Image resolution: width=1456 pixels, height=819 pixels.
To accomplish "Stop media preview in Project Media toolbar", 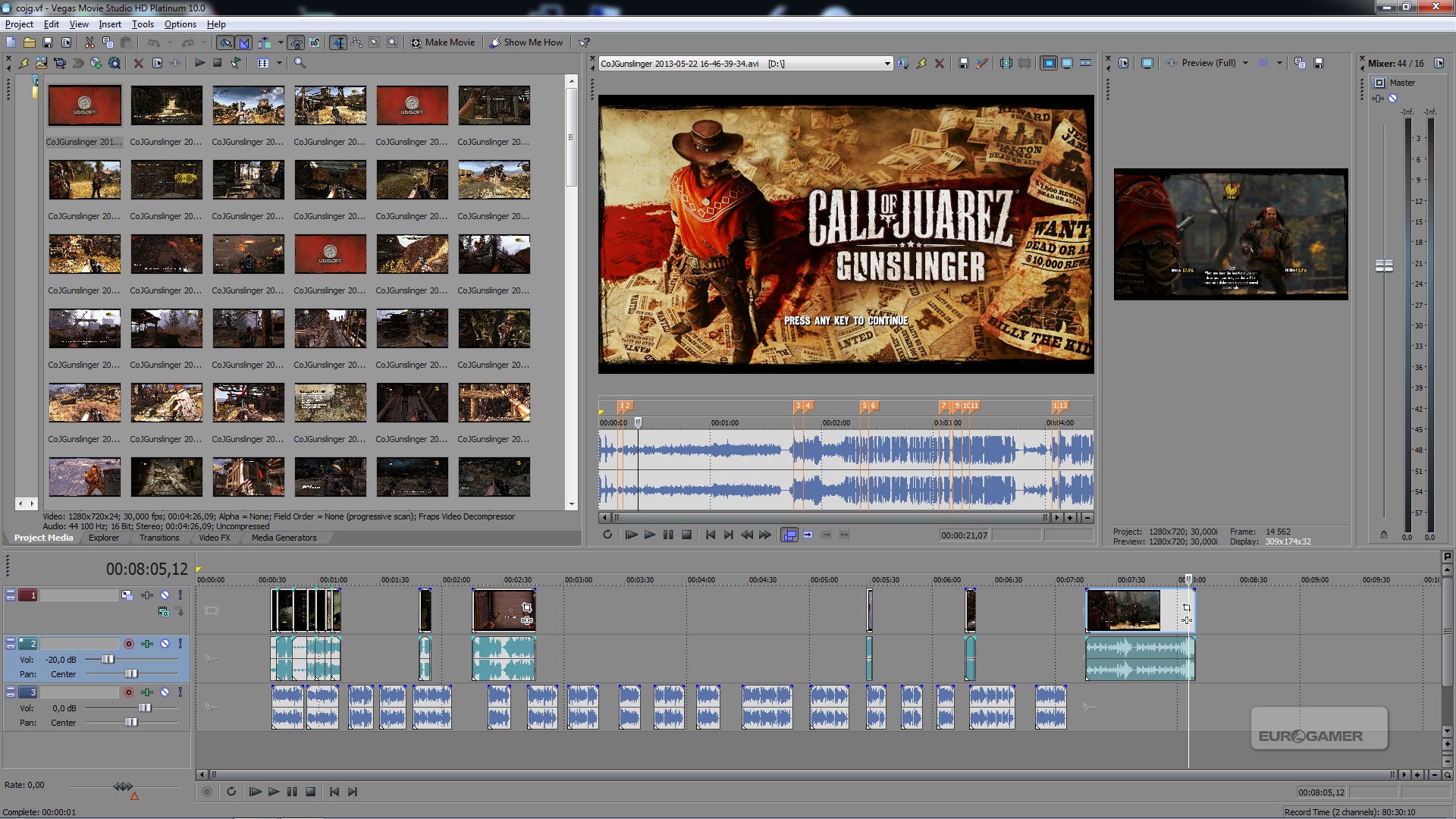I will tap(218, 63).
